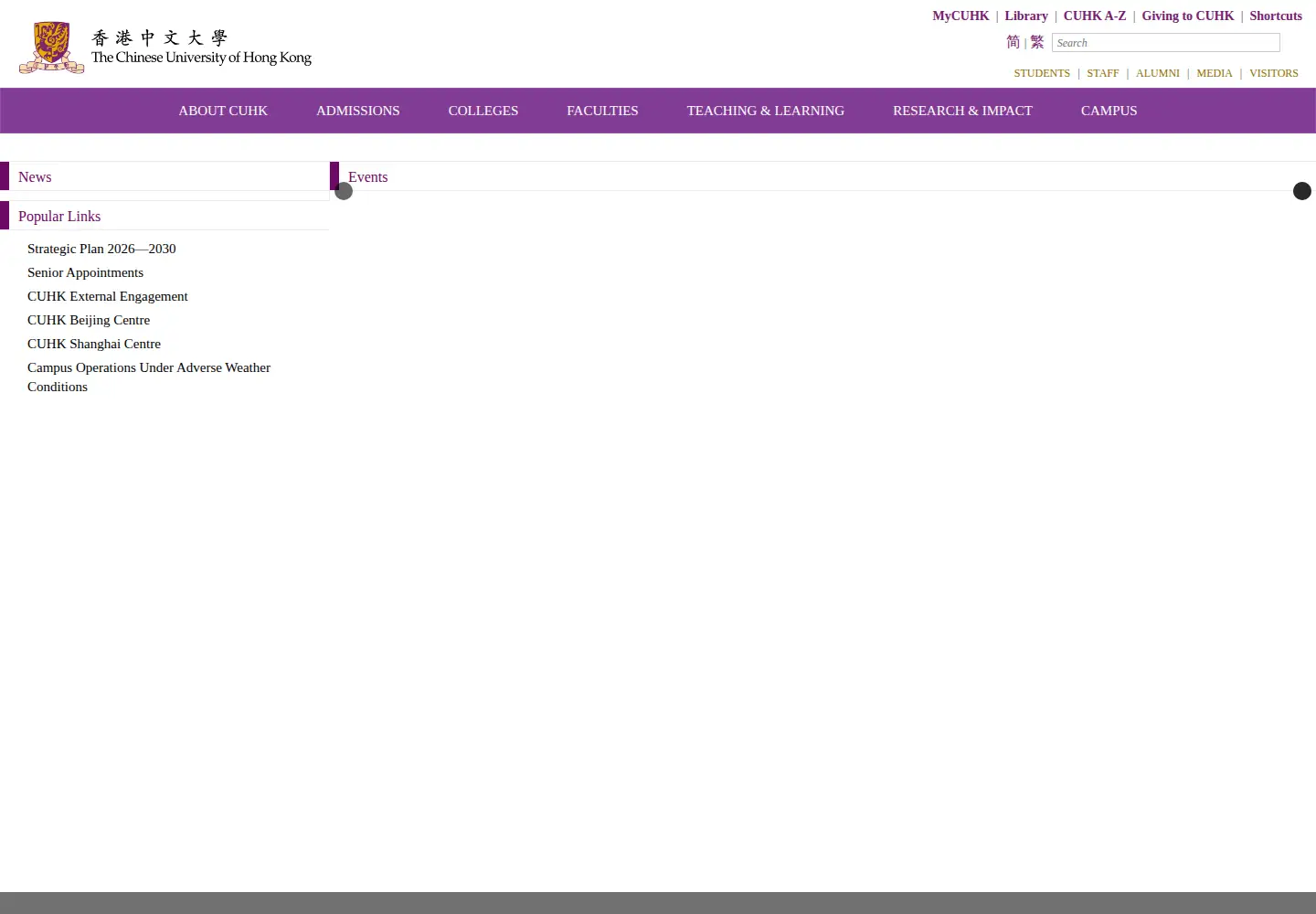The height and width of the screenshot is (914, 1316).
Task: Select the News section heading
Action: (x=35, y=177)
